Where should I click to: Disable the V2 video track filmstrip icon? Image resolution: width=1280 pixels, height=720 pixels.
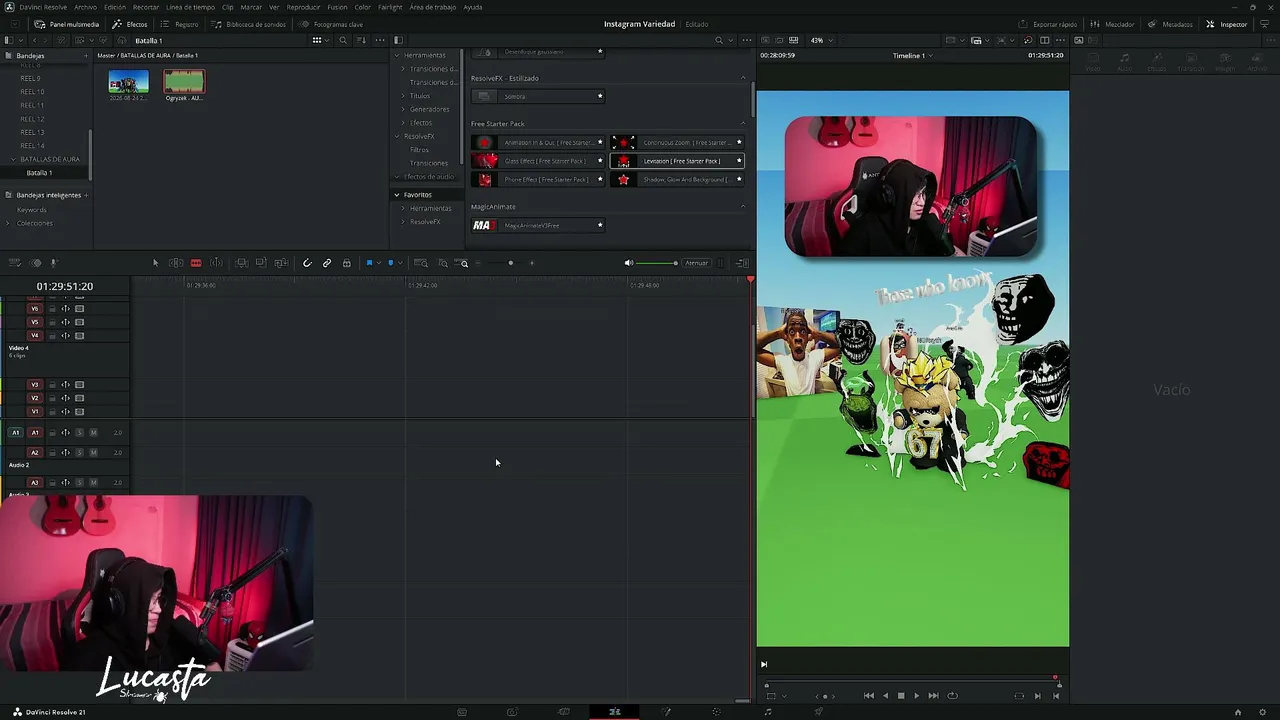pyautogui.click(x=79, y=398)
